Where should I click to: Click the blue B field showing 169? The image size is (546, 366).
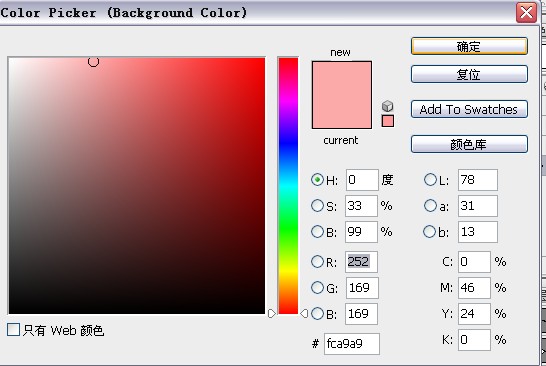click(x=361, y=314)
